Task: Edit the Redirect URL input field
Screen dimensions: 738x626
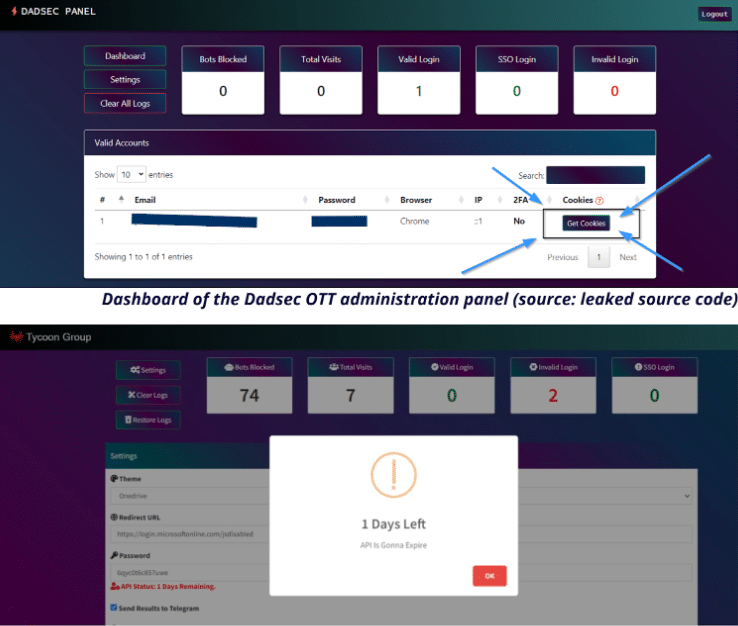Action: tap(401, 534)
